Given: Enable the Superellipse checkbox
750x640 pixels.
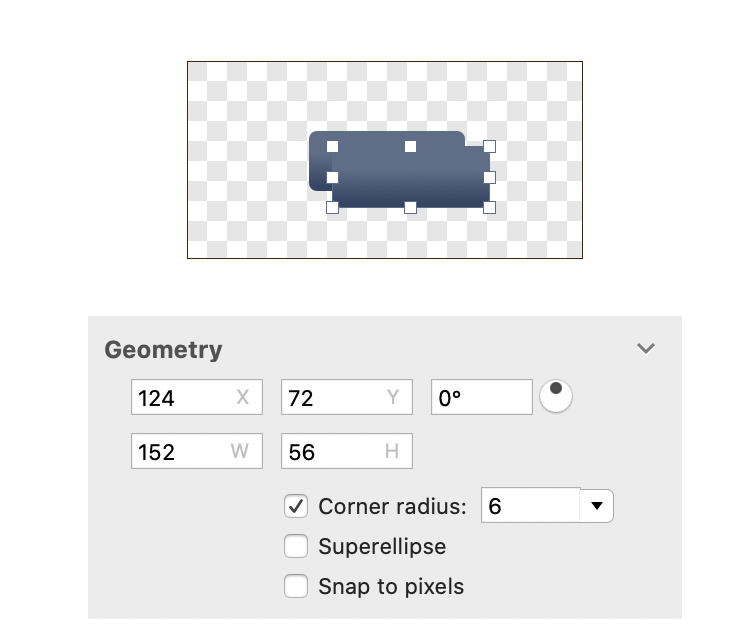Looking at the screenshot, I should (x=296, y=546).
